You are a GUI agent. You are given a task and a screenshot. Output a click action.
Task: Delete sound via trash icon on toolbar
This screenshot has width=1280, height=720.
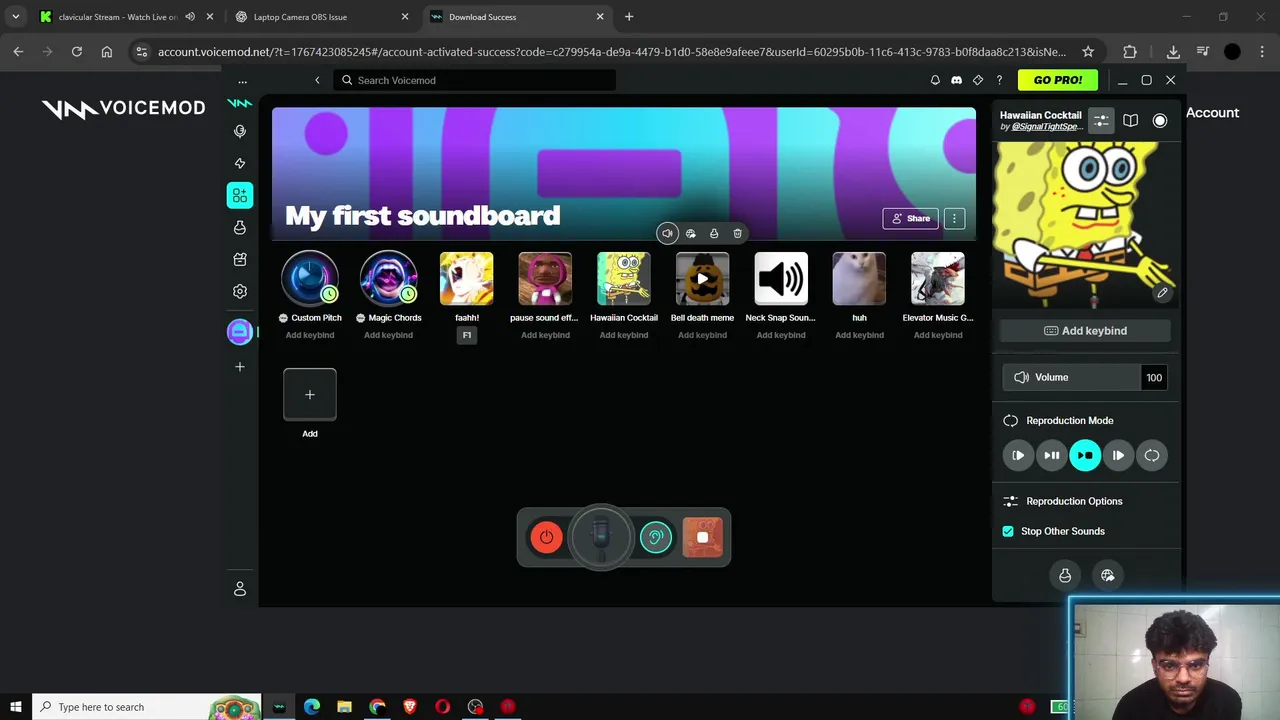[x=738, y=233]
